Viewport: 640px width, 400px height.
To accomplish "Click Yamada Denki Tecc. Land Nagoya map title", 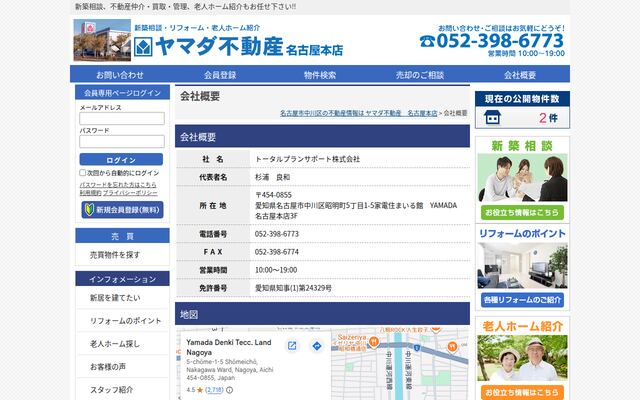I will 229,347.
